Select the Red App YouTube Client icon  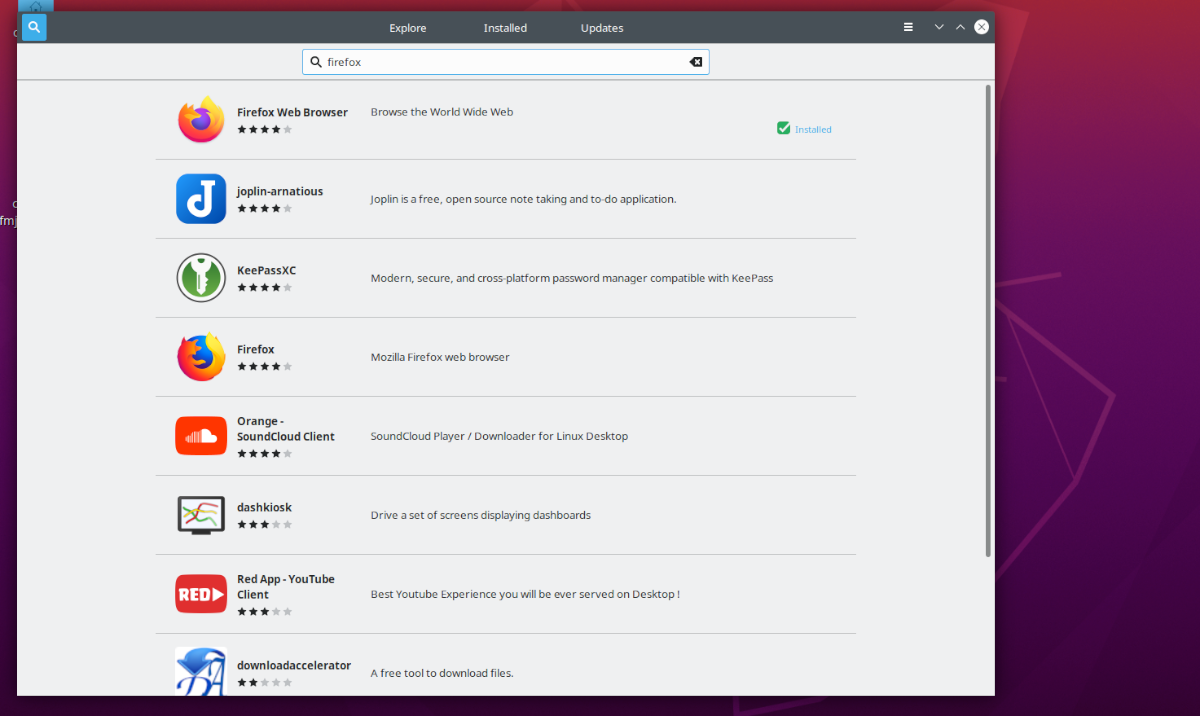pyautogui.click(x=200, y=593)
